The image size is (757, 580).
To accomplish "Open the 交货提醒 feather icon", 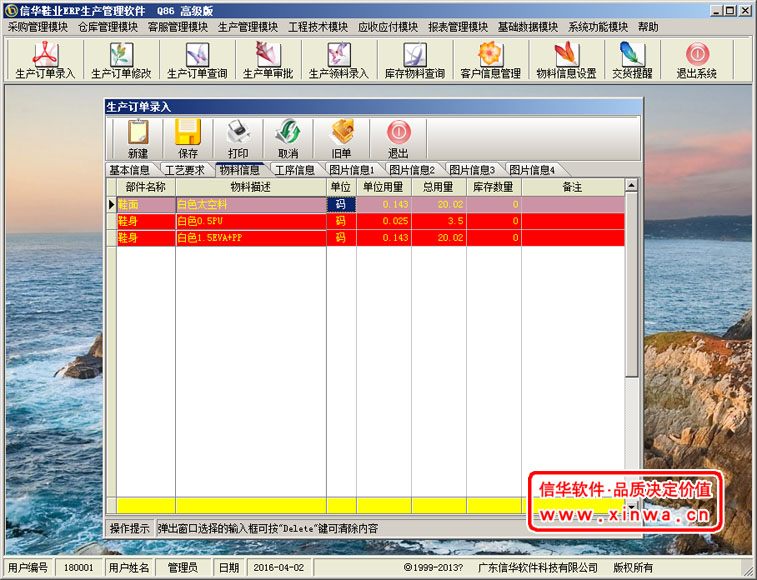I will coord(632,60).
